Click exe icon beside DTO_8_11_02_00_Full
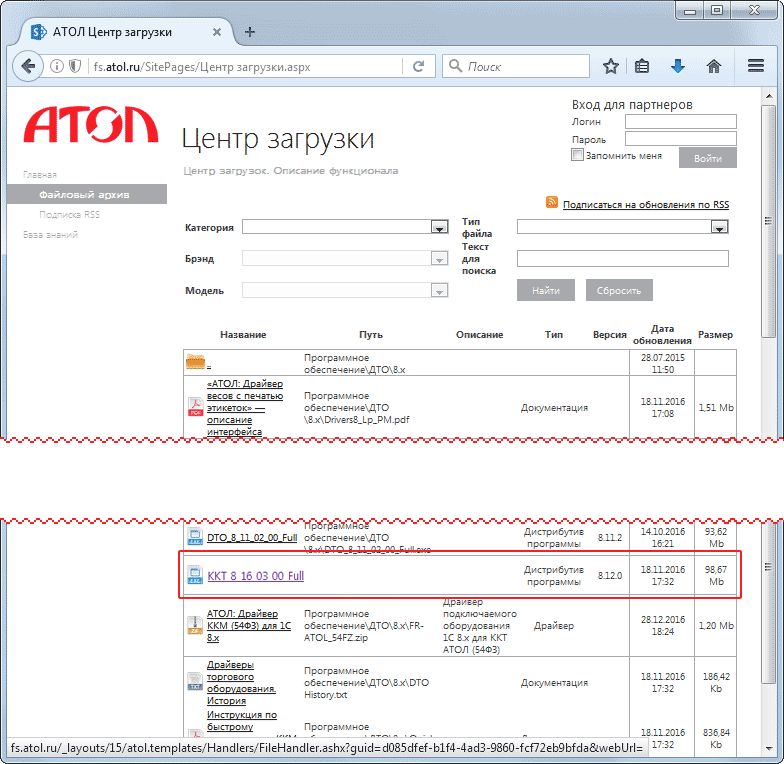The image size is (784, 764). pyautogui.click(x=195, y=536)
